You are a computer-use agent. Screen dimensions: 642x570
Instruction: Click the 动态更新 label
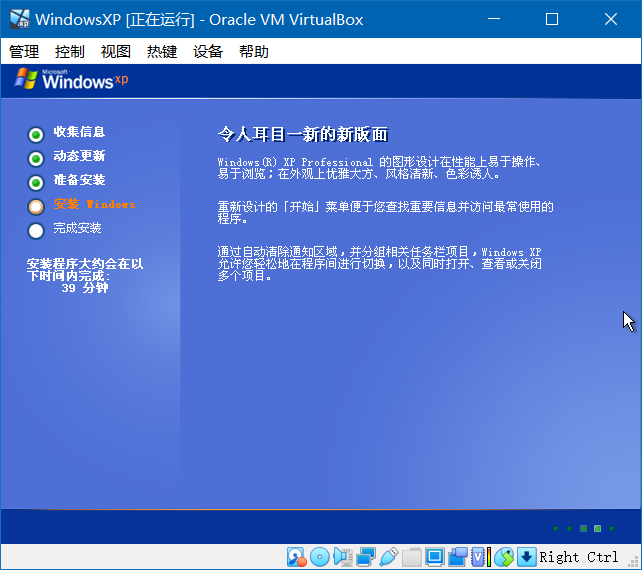pos(79,156)
